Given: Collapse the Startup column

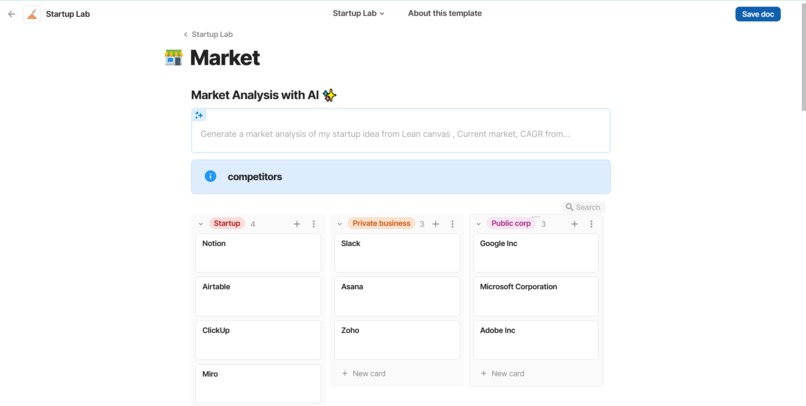Looking at the screenshot, I should coord(201,224).
